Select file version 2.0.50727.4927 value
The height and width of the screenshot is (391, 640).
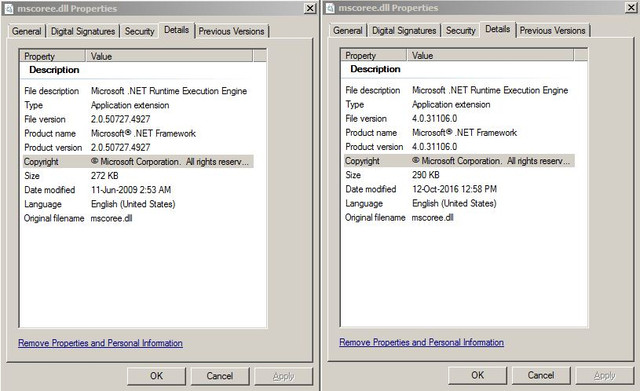pyautogui.click(x=120, y=119)
